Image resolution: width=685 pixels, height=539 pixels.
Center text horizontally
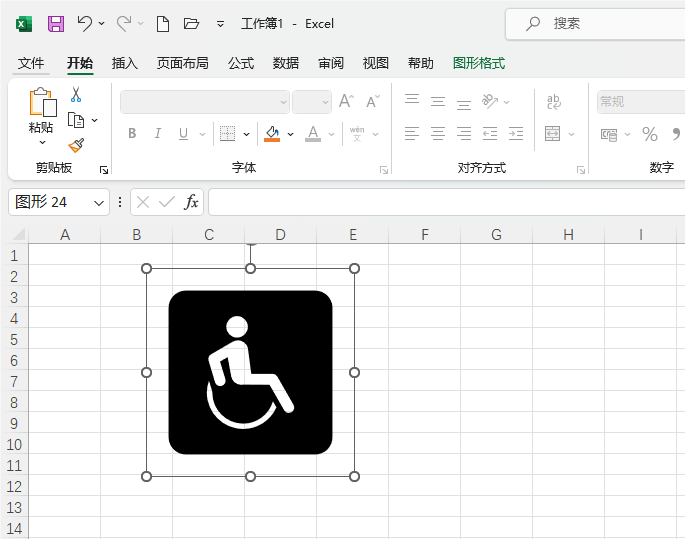[x=438, y=133]
